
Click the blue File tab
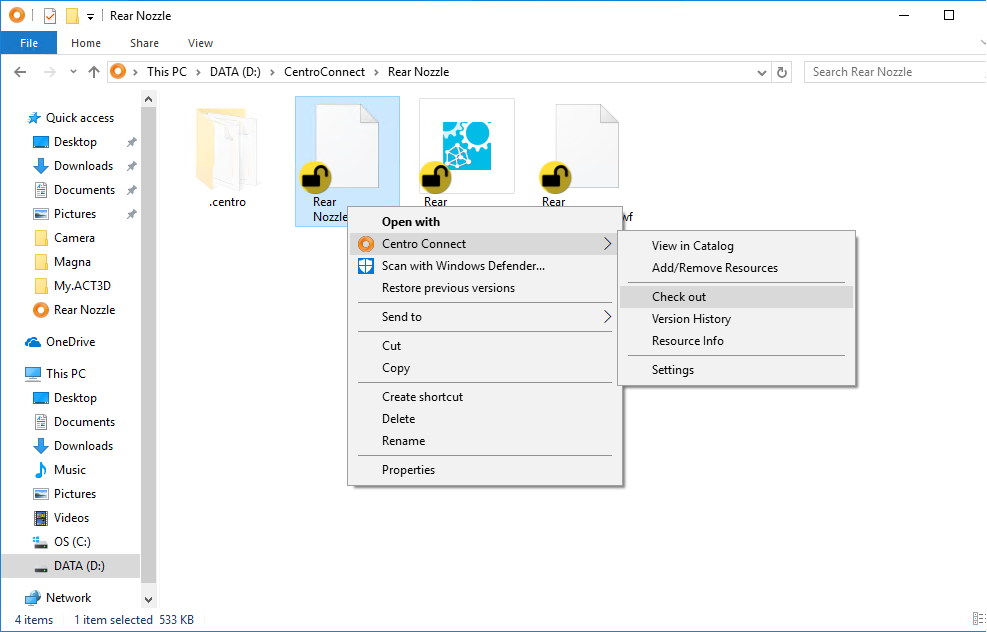point(29,43)
